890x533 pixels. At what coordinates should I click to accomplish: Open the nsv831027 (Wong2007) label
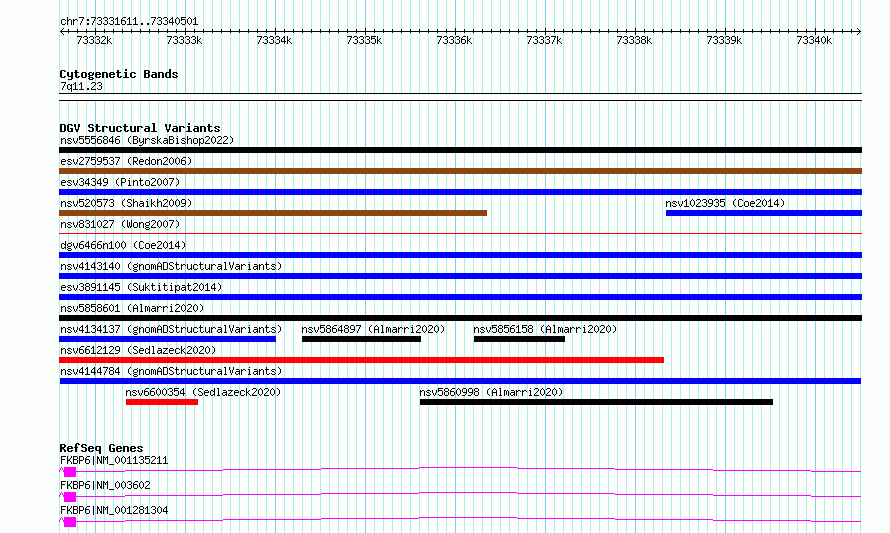point(120,224)
